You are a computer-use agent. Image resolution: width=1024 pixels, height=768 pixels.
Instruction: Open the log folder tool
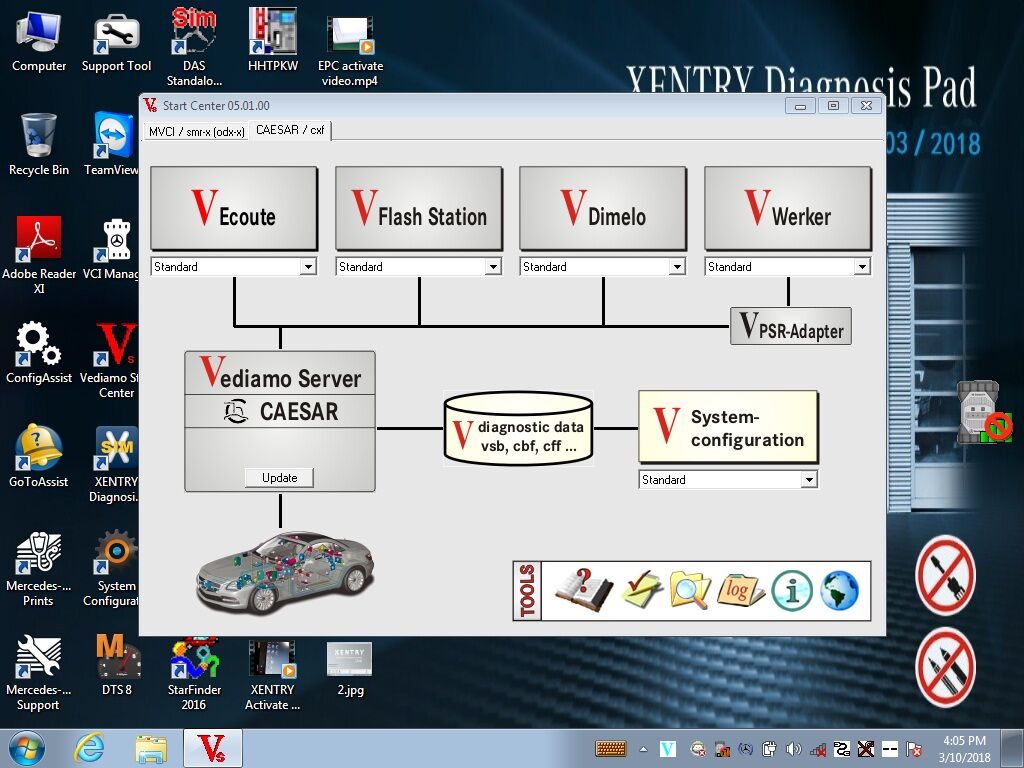[740, 590]
